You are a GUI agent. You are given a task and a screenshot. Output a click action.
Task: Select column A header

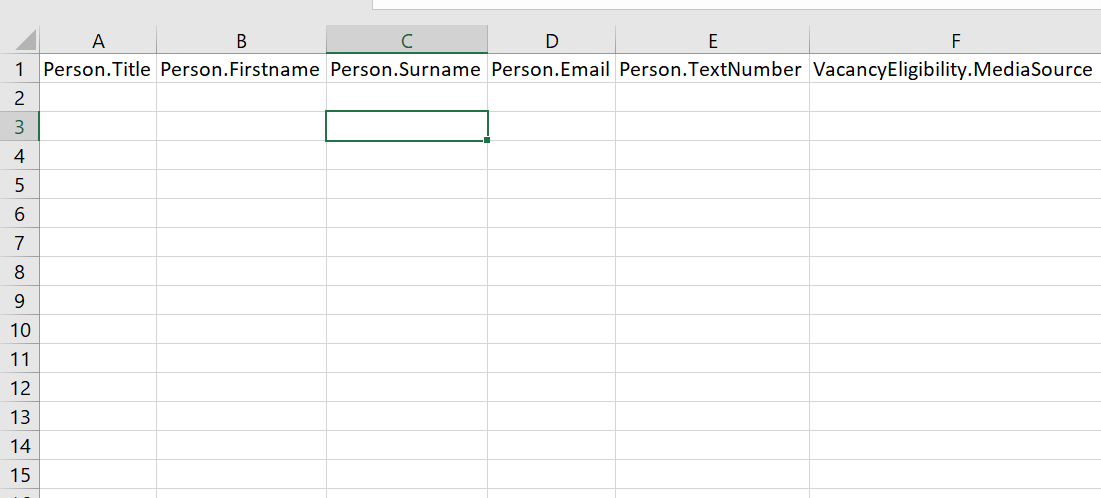98,40
